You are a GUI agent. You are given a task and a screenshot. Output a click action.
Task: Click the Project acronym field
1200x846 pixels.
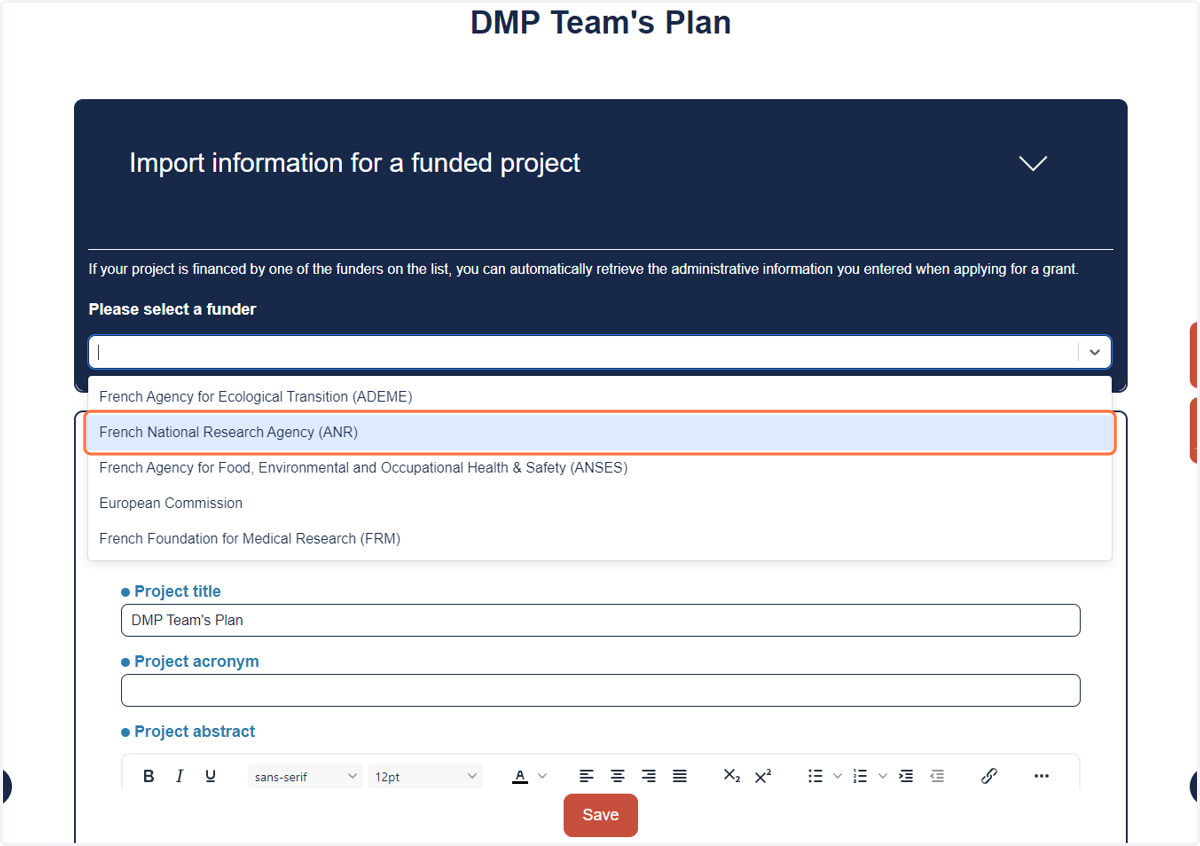[x=601, y=690]
